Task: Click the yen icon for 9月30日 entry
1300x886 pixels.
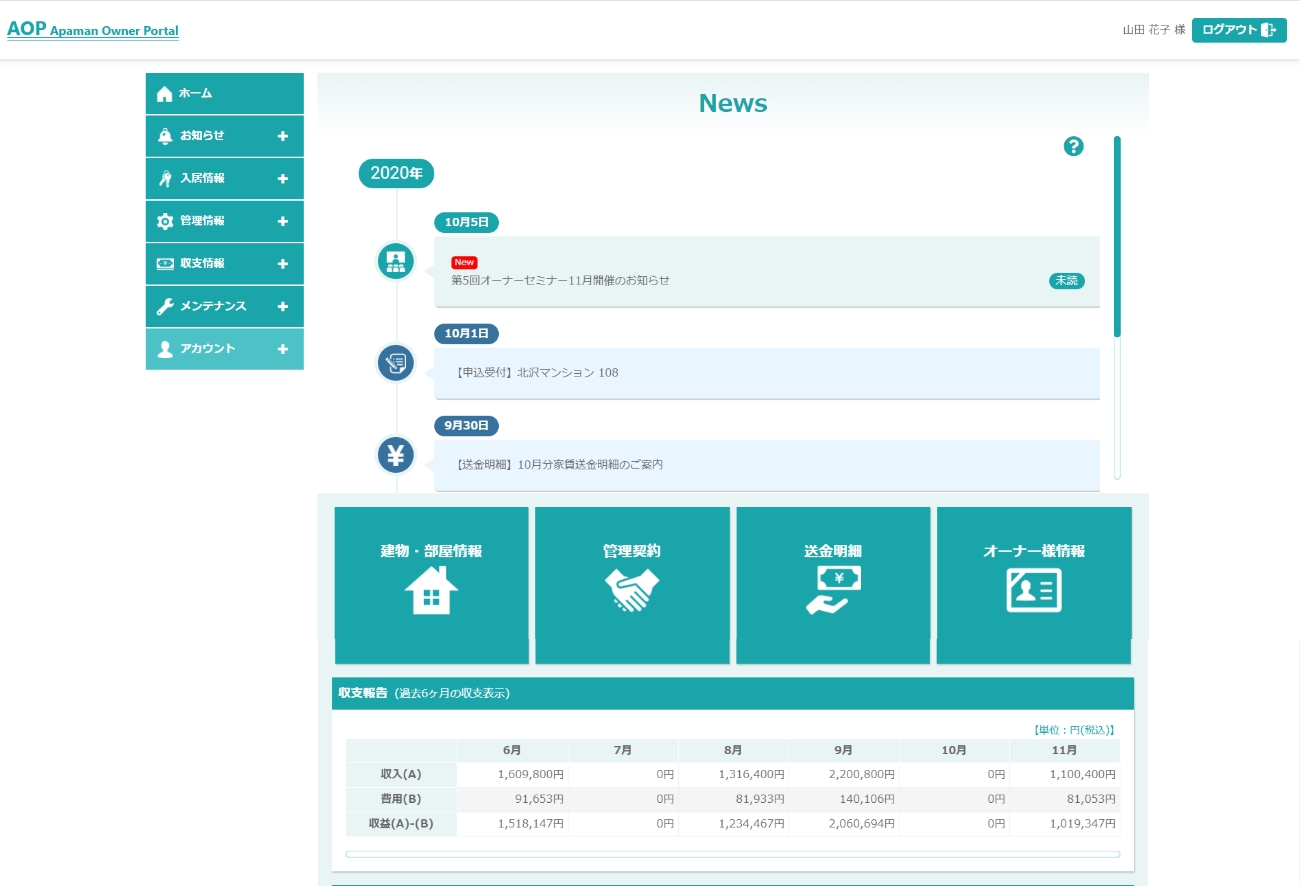Action: tap(395, 455)
